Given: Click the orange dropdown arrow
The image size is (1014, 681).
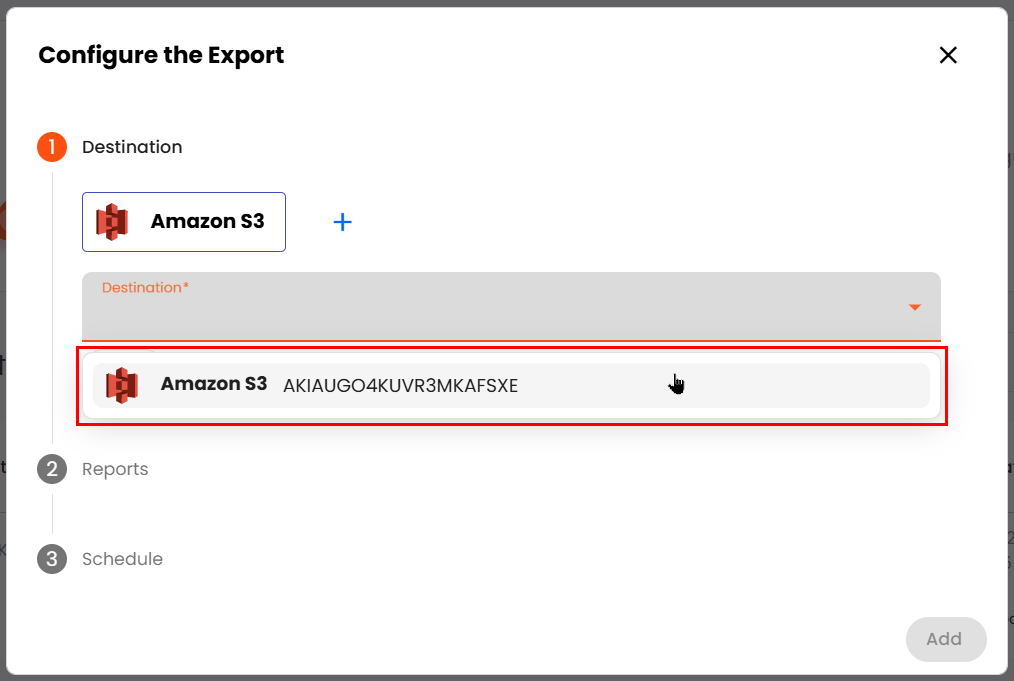Looking at the screenshot, I should tap(914, 307).
